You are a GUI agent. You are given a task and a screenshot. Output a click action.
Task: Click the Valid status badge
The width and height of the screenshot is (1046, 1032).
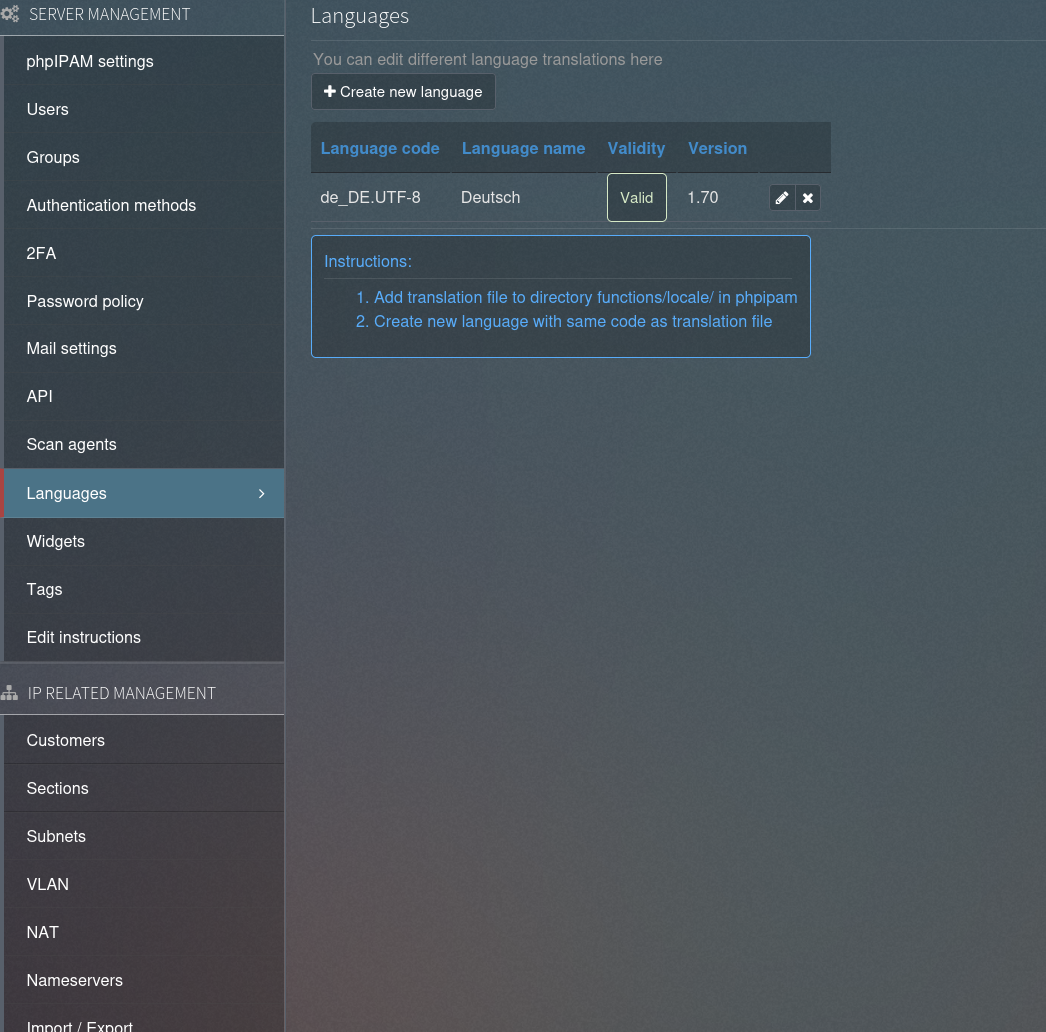pyautogui.click(x=636, y=198)
